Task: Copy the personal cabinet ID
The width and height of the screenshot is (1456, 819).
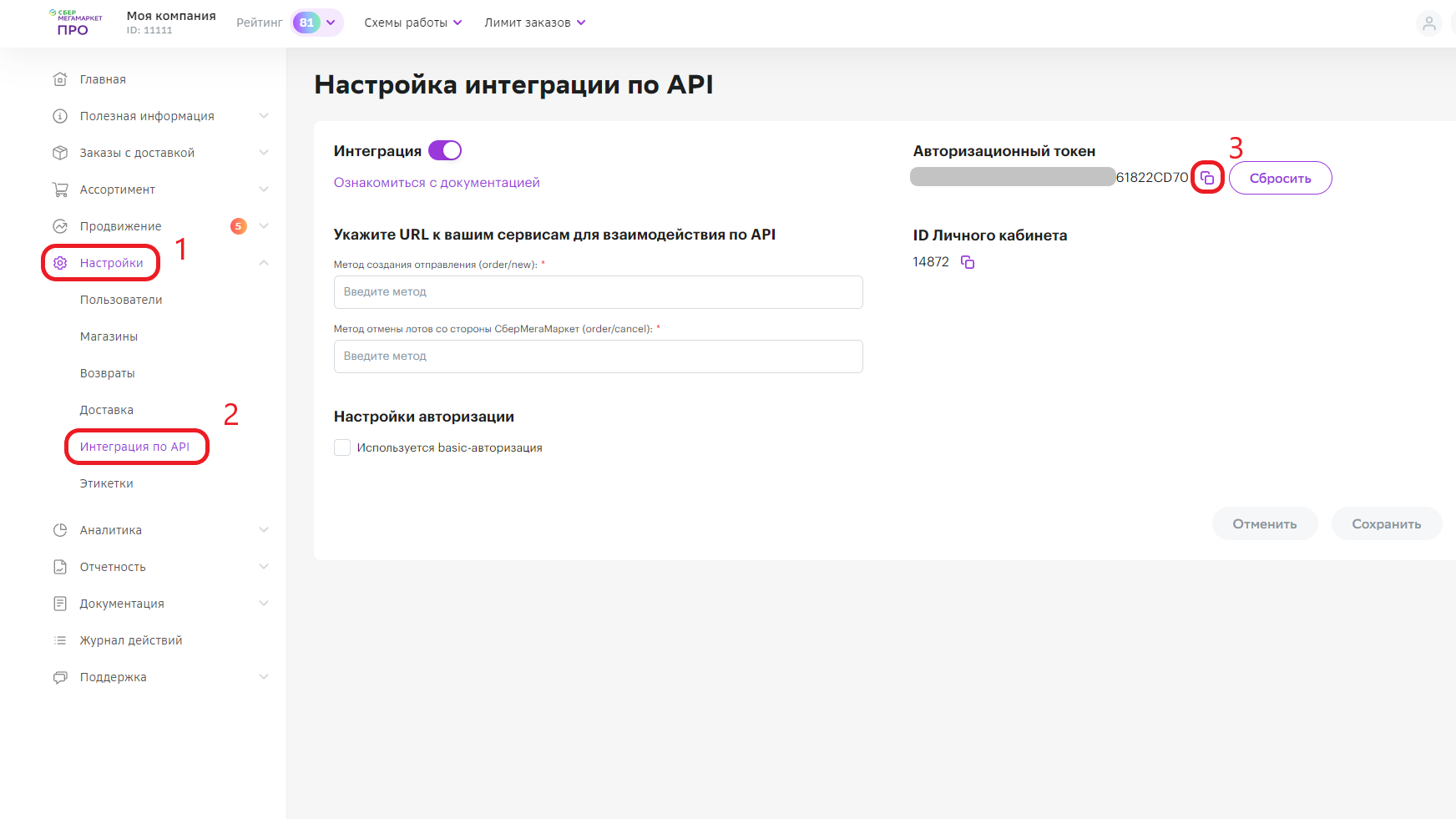Action: coord(968,262)
